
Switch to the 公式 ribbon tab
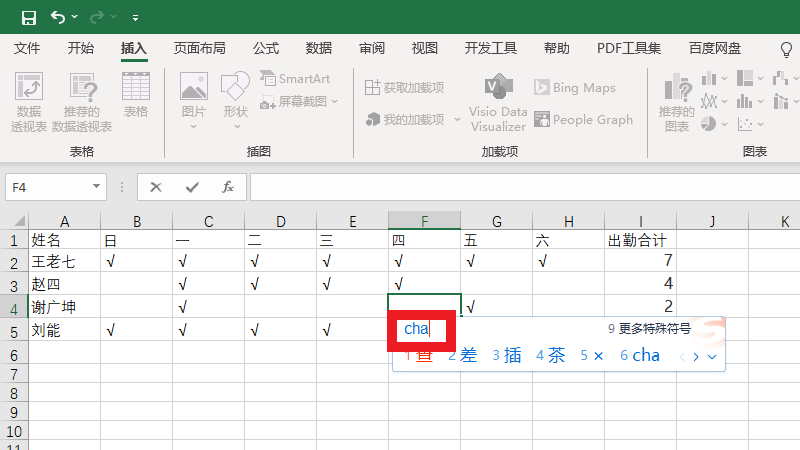point(266,48)
